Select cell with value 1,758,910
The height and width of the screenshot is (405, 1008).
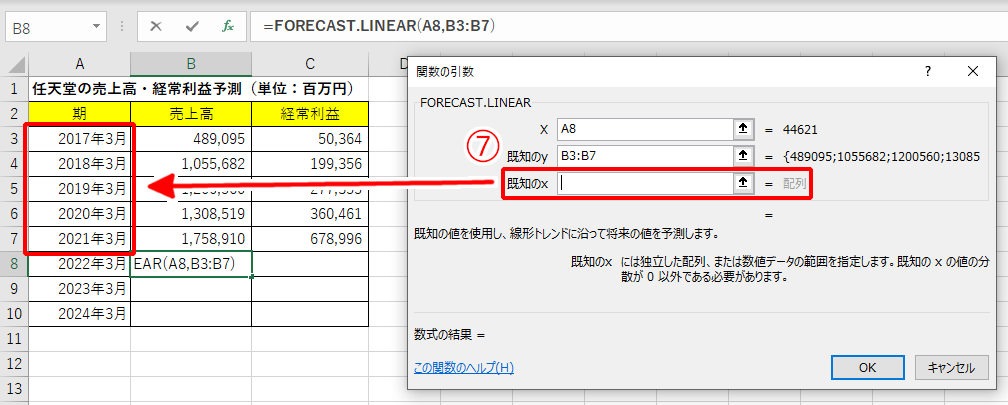tap(191, 238)
